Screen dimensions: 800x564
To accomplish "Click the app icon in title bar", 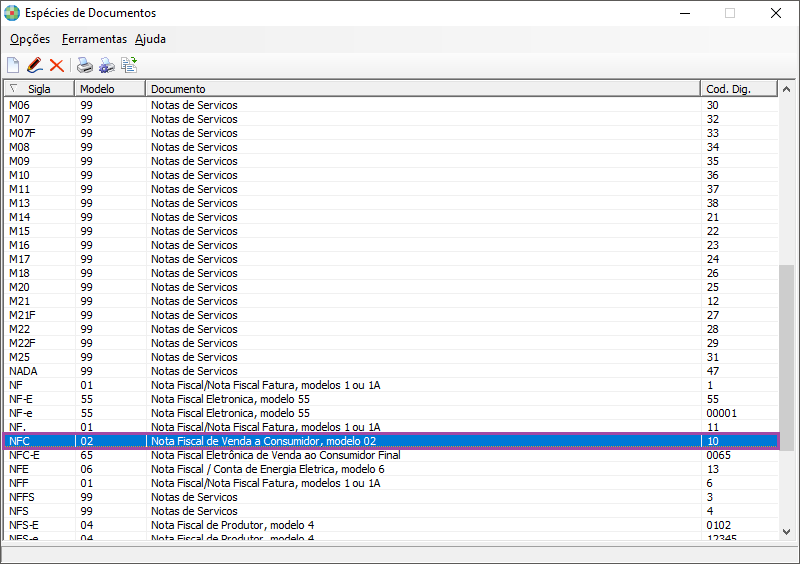I will [12, 13].
